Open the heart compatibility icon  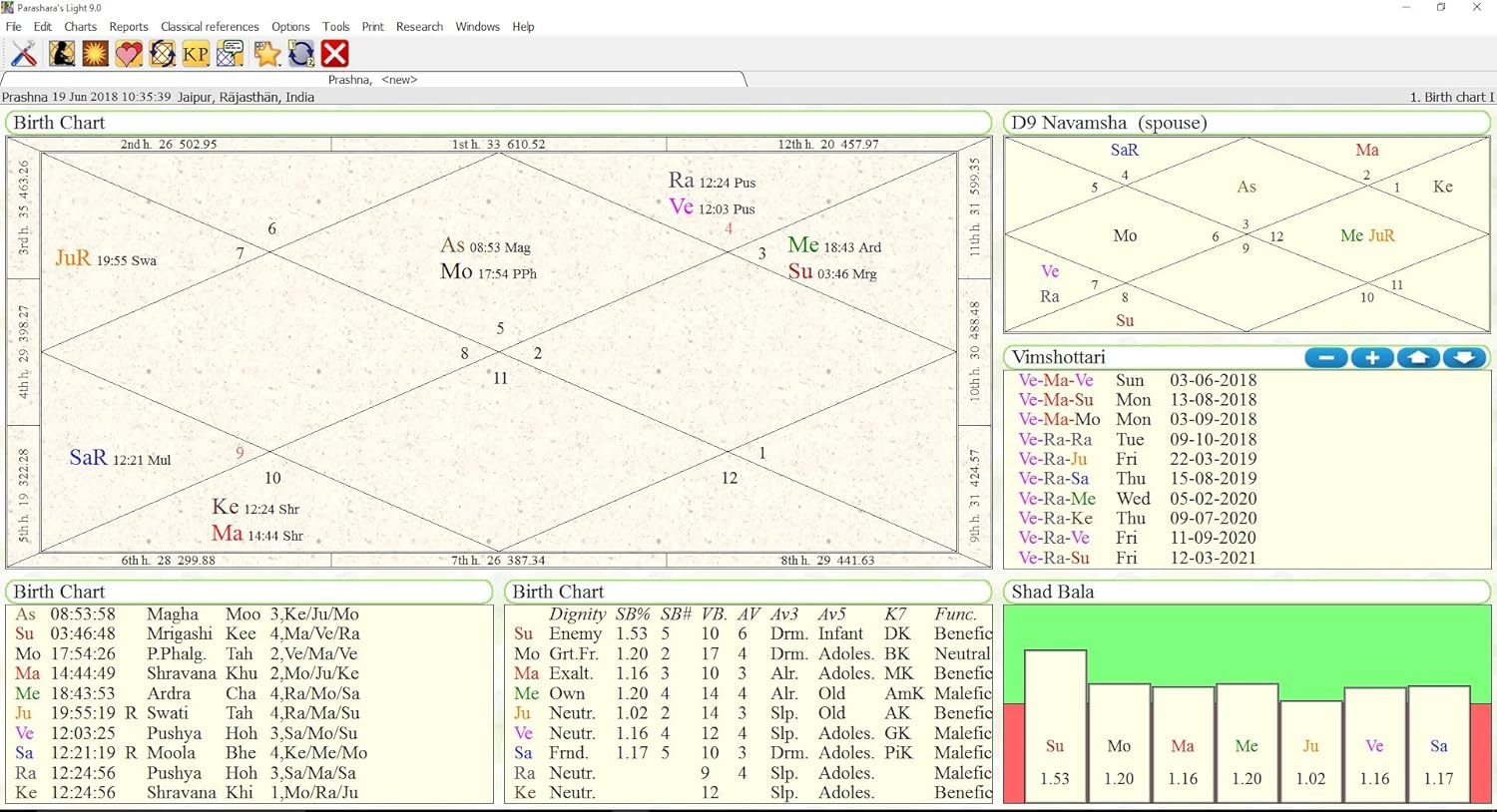tap(128, 54)
